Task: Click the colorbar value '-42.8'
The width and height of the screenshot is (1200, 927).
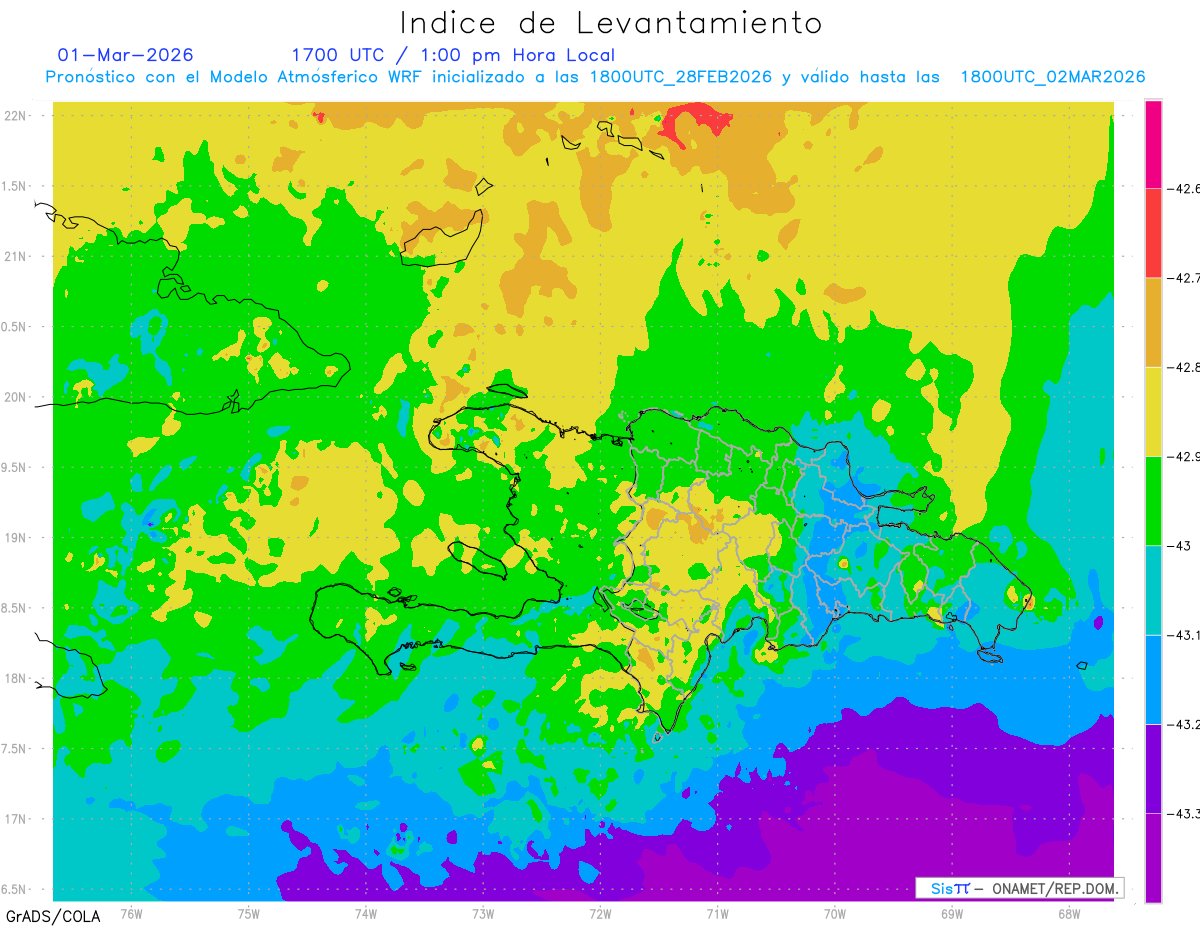Action: coord(1182,367)
